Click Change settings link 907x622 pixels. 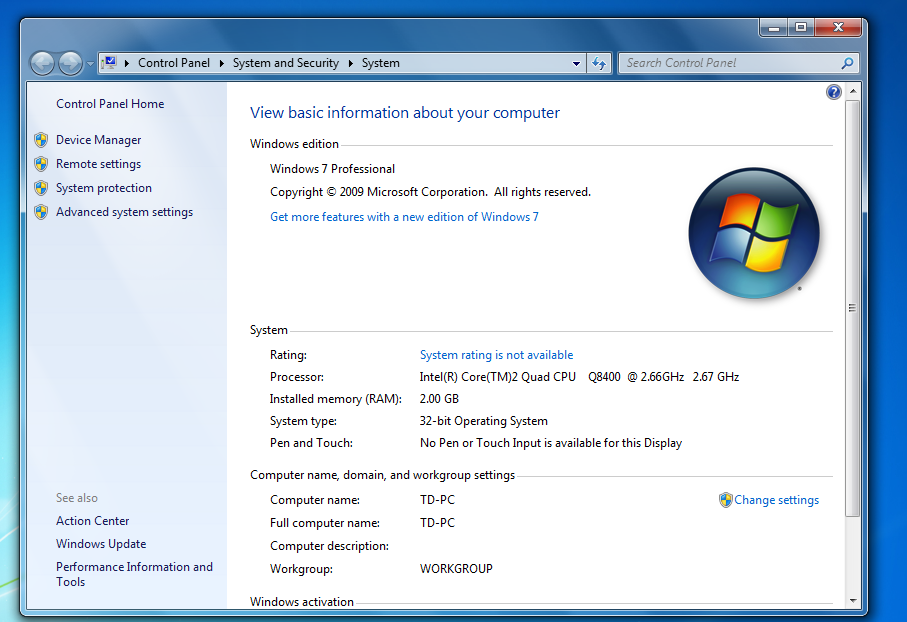[x=776, y=500]
